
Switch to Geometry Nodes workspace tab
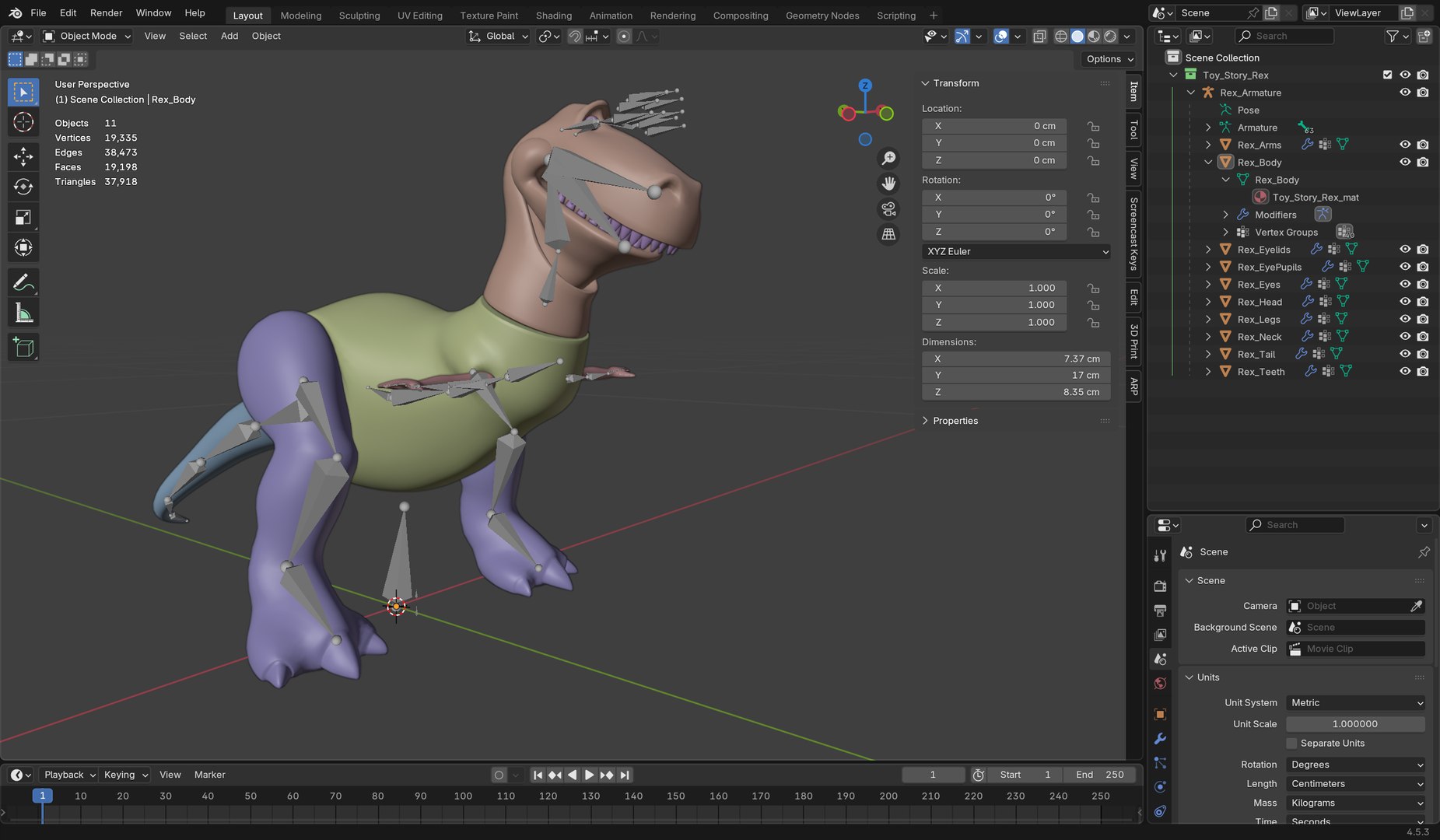822,16
